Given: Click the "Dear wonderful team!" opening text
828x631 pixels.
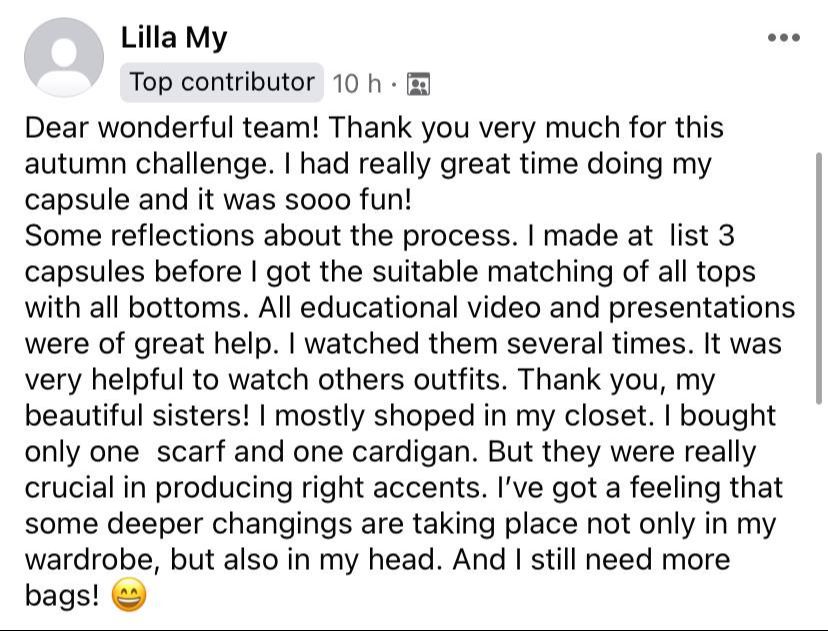Looking at the screenshot, I should tap(172, 128).
